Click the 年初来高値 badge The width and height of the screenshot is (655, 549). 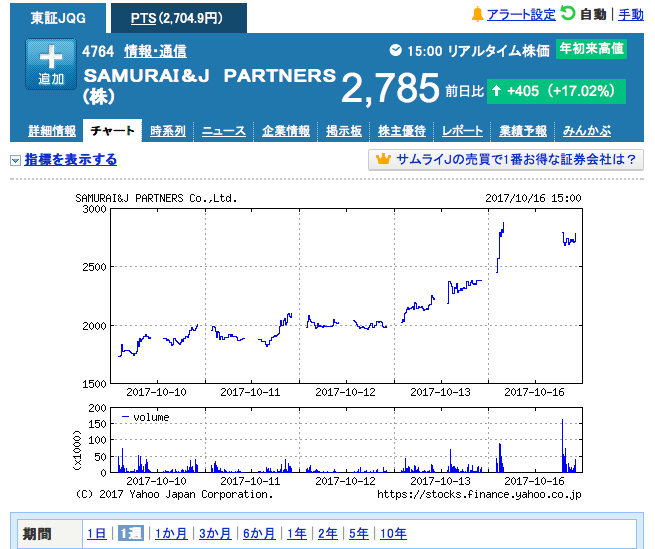coord(591,49)
